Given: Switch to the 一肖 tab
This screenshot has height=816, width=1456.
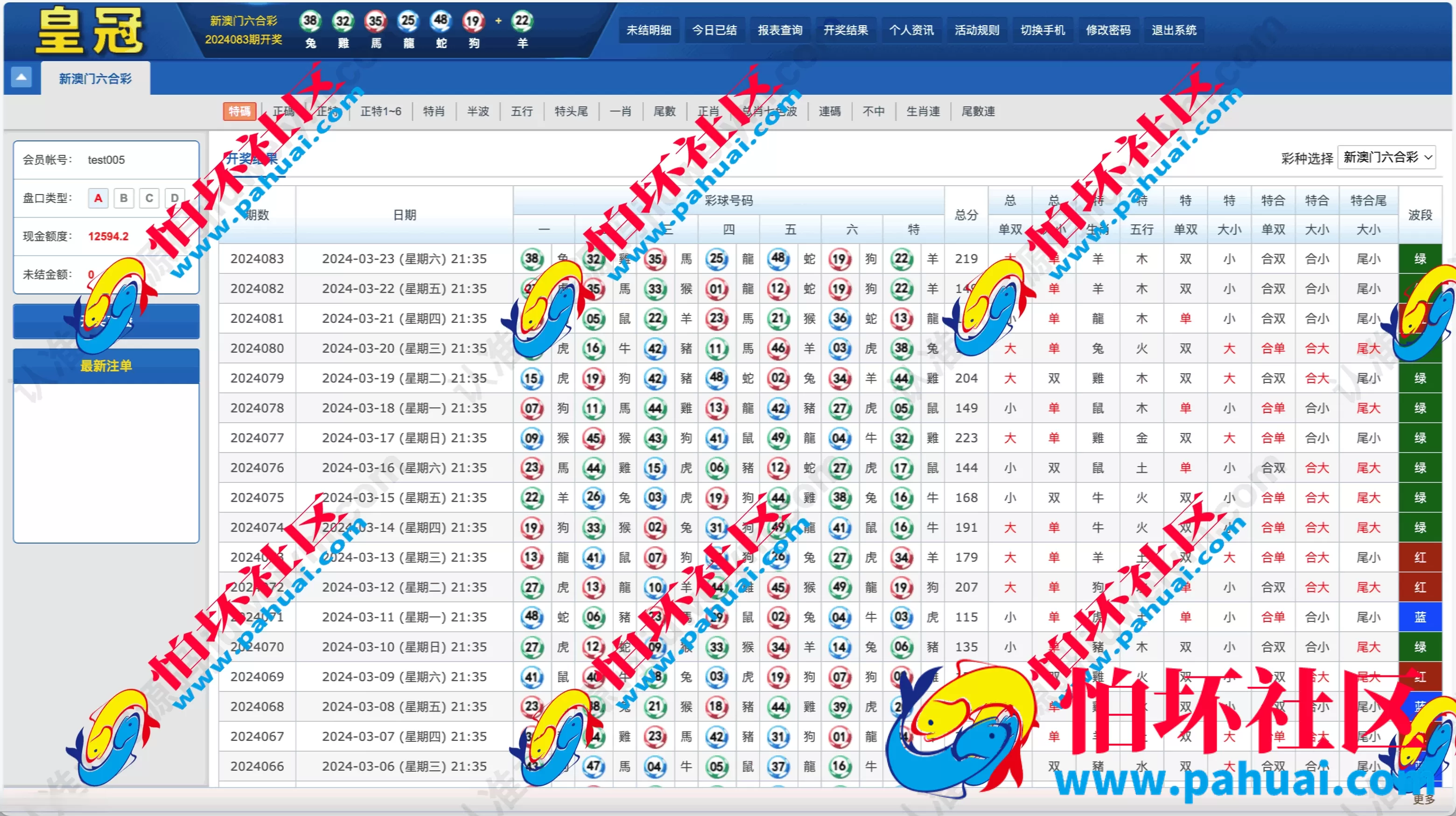Looking at the screenshot, I should pyautogui.click(x=621, y=112).
